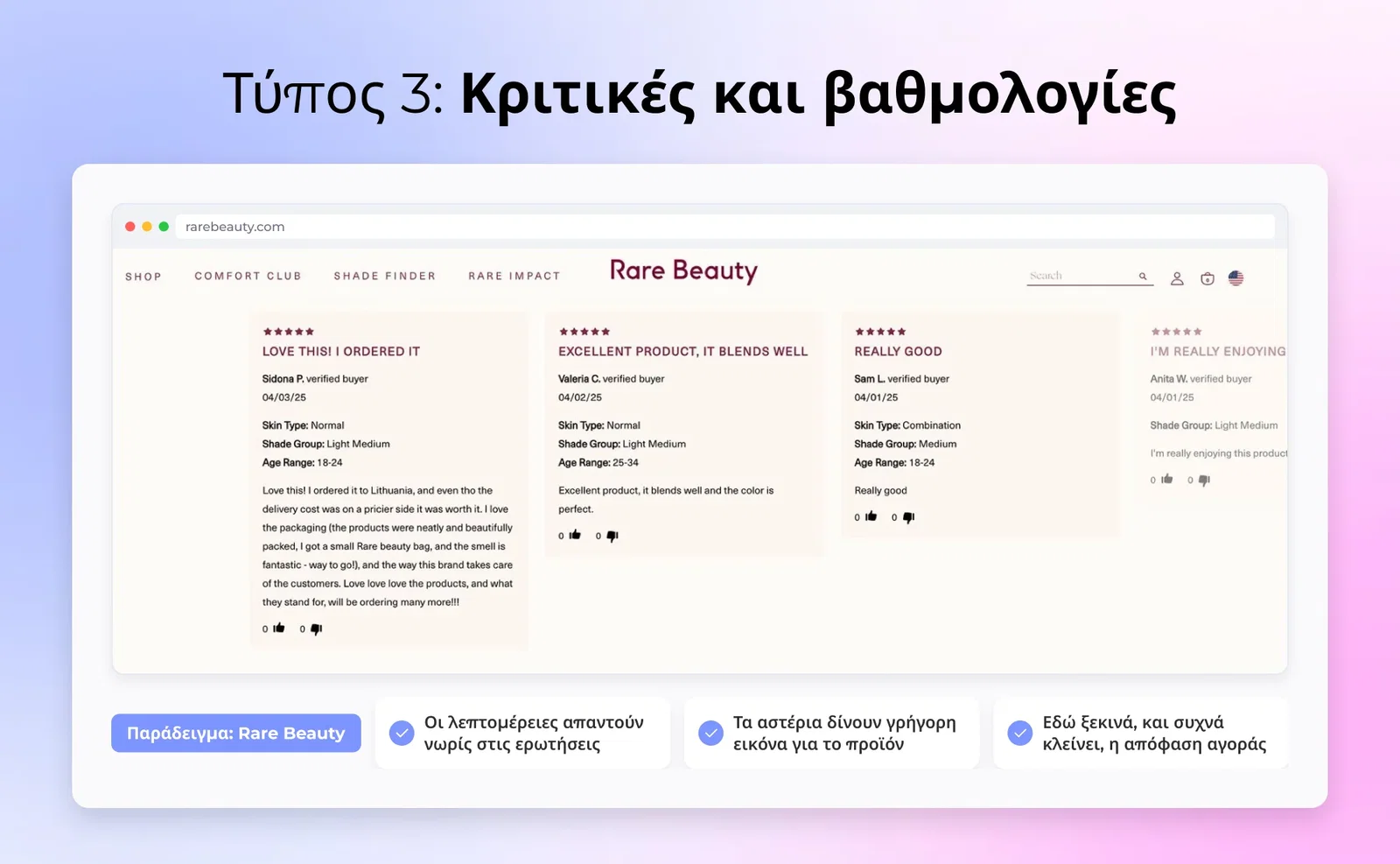Click the review date 04/03/25
Viewport: 1400px width, 864px height.
284,397
